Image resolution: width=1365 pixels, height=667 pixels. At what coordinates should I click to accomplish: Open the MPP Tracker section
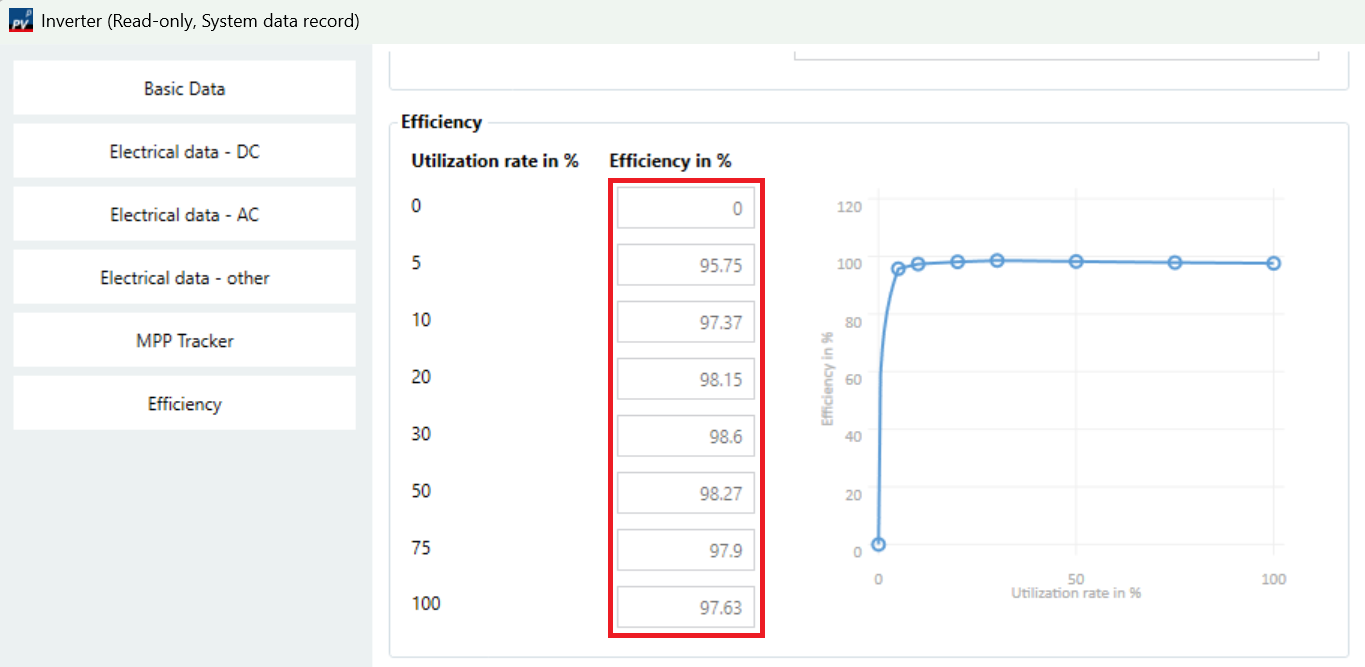(184, 341)
